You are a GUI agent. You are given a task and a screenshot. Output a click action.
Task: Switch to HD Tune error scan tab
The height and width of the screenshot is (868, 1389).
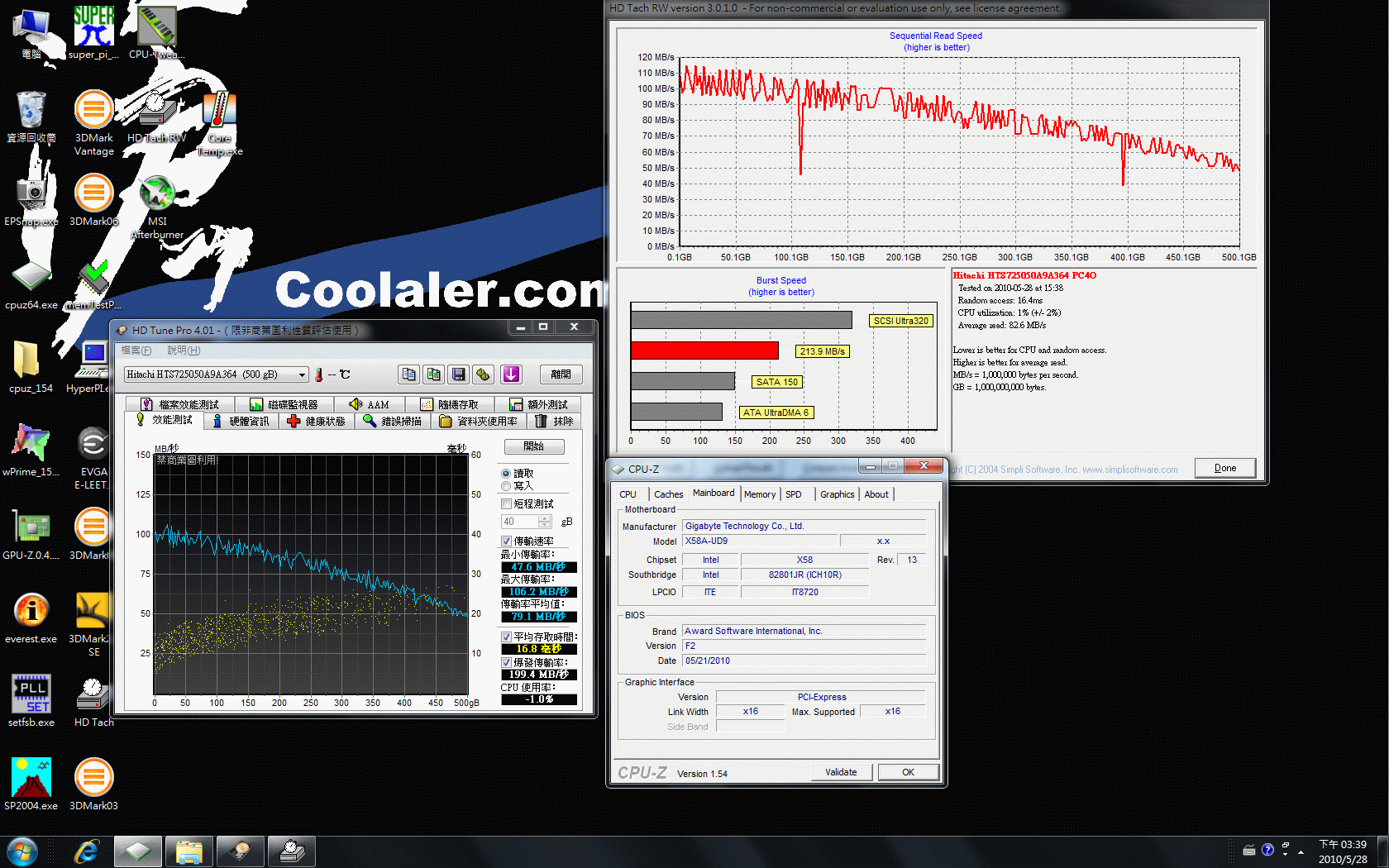[x=393, y=422]
